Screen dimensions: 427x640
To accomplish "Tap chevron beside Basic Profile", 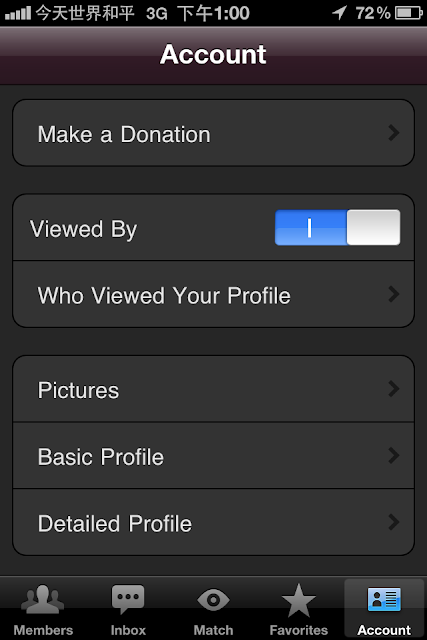I will (394, 456).
